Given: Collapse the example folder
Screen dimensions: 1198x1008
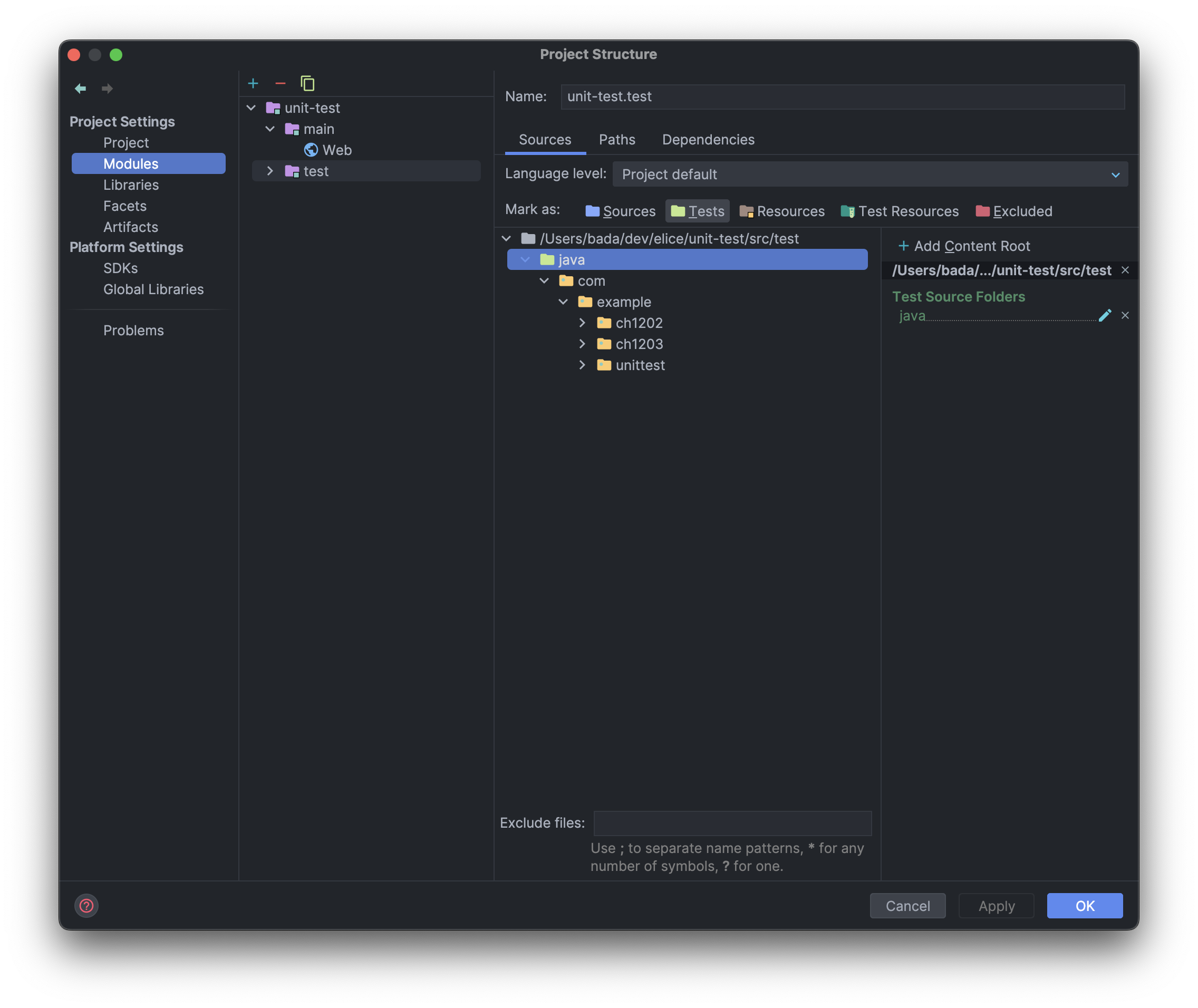Looking at the screenshot, I should 563,302.
